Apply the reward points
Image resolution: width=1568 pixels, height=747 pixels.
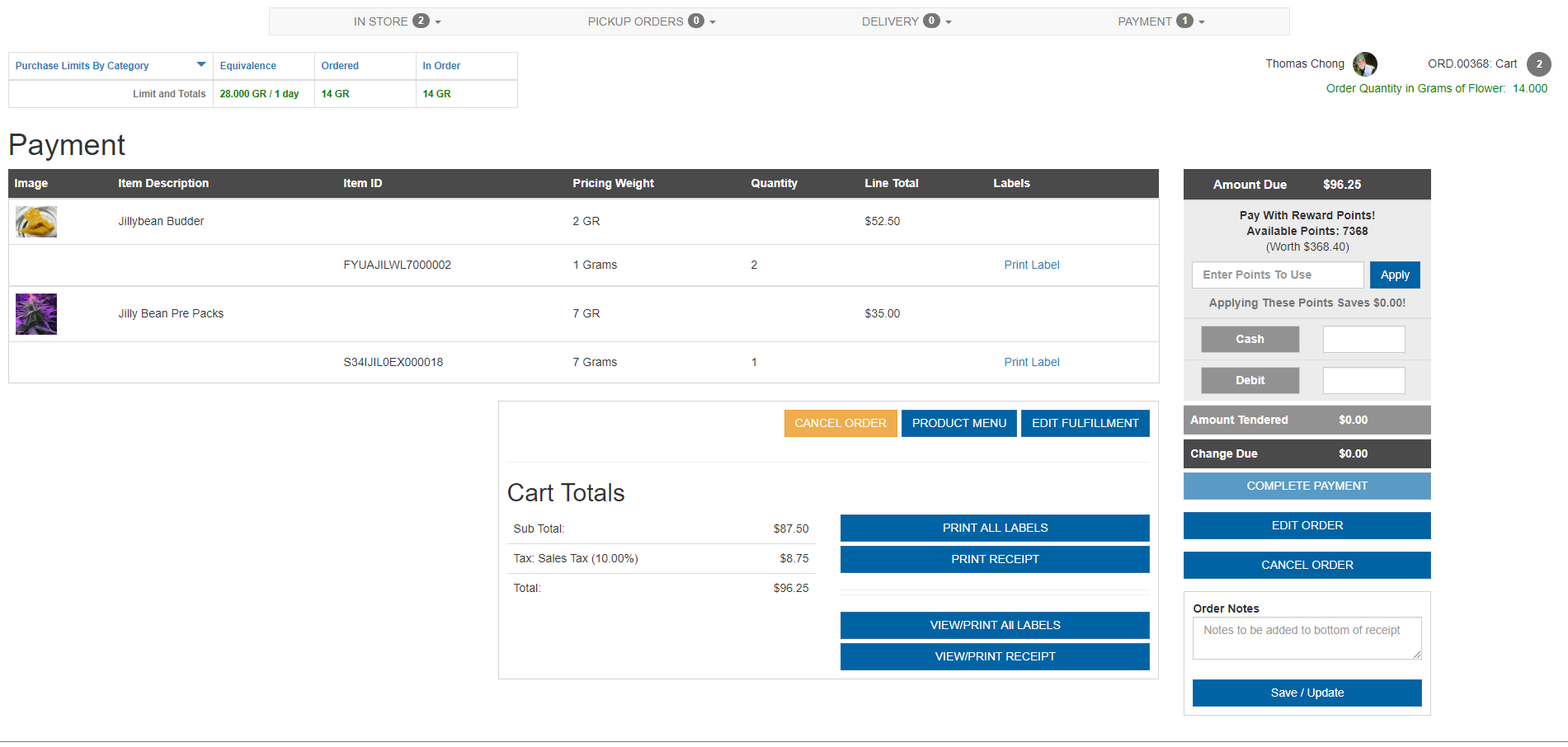[x=1394, y=275]
